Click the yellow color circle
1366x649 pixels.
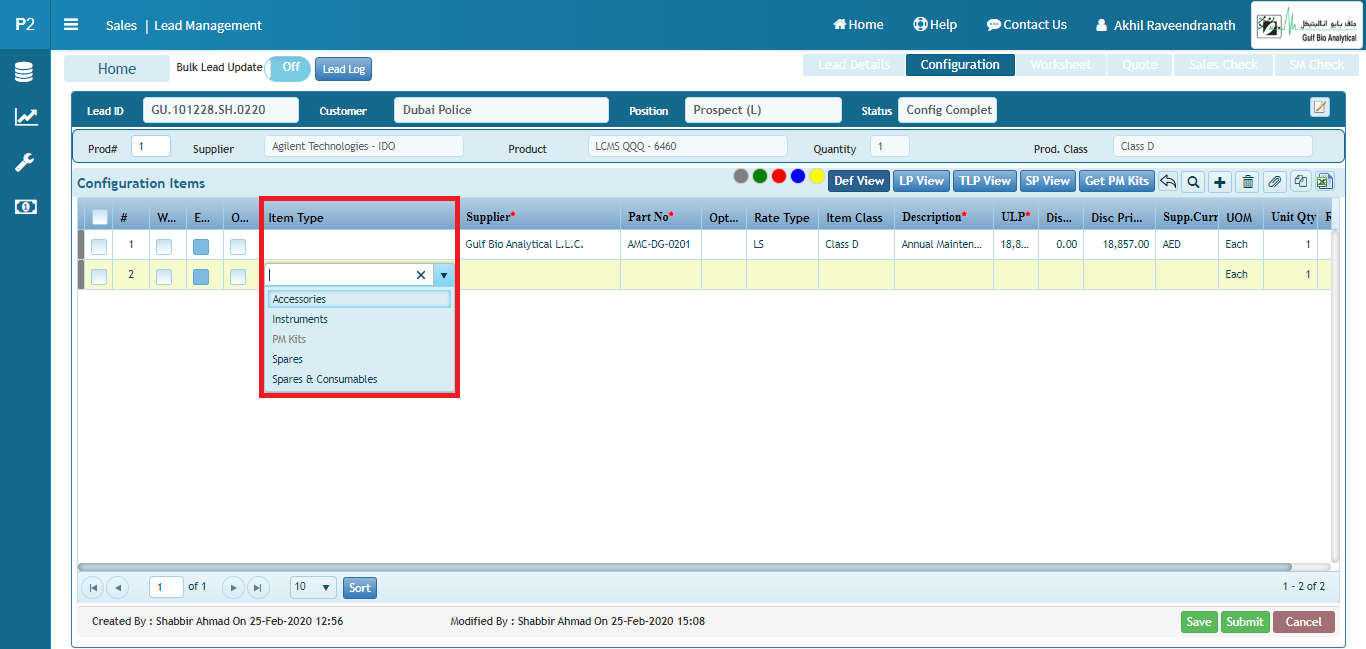pyautogui.click(x=817, y=176)
